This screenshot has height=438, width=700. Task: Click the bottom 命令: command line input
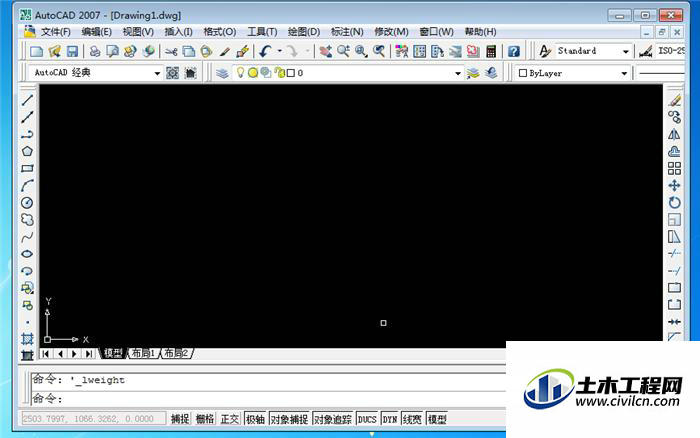pos(268,399)
